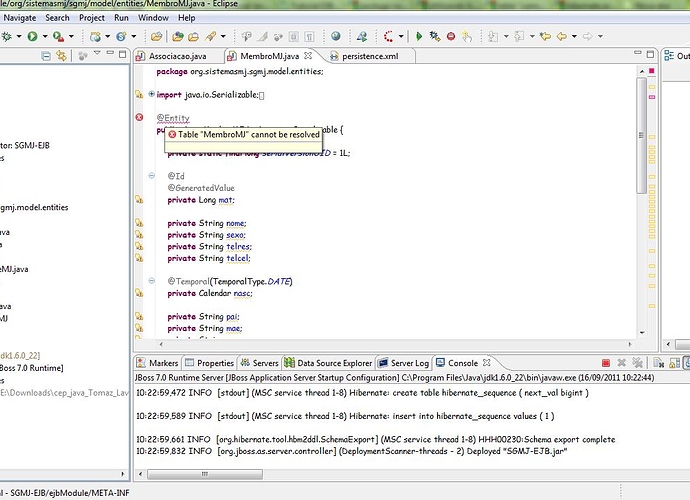
Task: Expand the folded import section
Action: (x=151, y=94)
